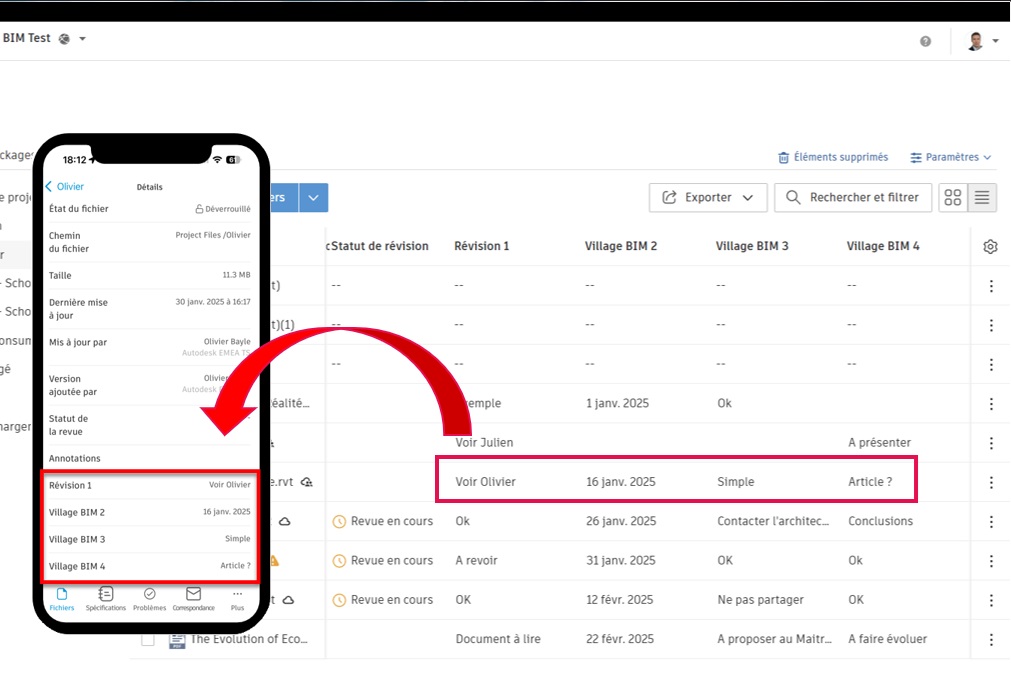Click the Rechercher et filtrer search field
The width and height of the screenshot is (1011, 674).
852,197
